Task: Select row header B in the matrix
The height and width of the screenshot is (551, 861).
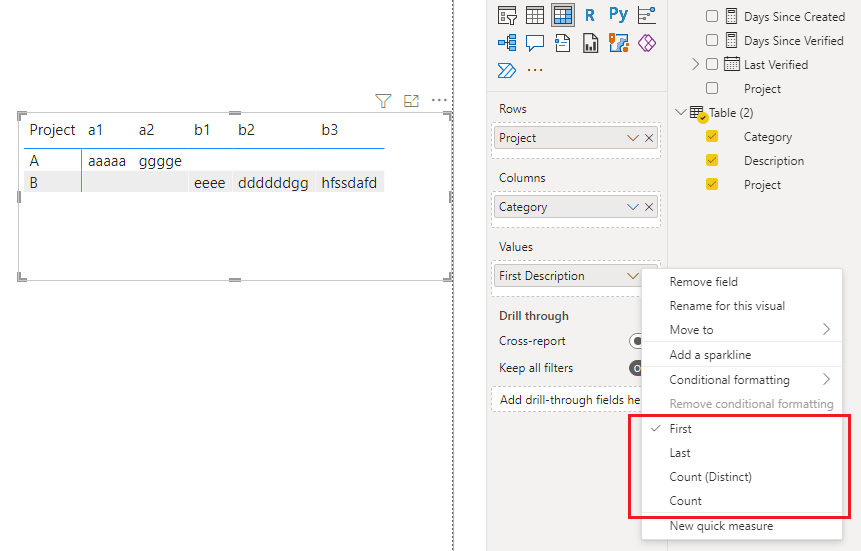Action: [x=34, y=183]
